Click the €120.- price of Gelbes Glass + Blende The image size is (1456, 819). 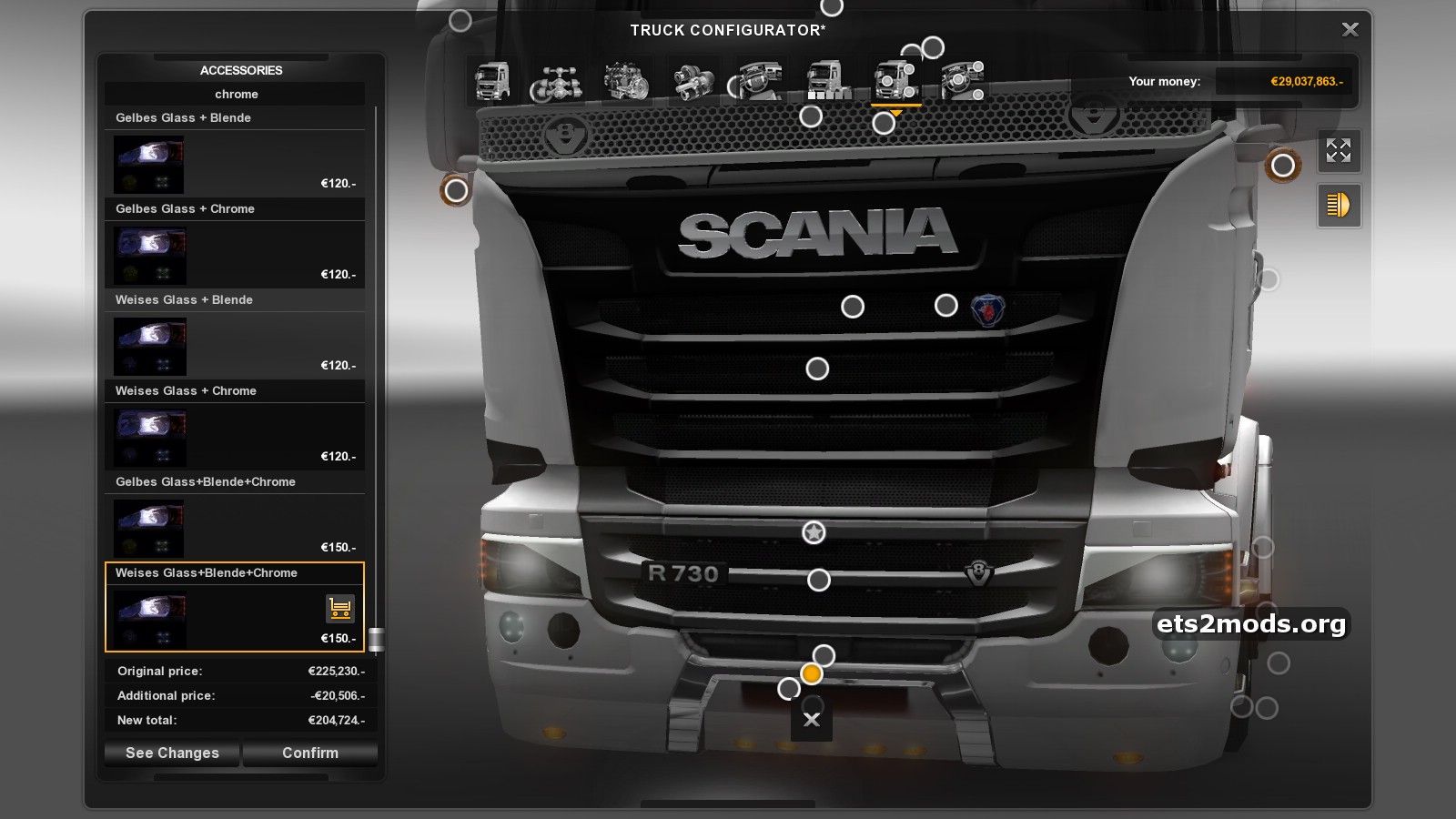click(339, 183)
